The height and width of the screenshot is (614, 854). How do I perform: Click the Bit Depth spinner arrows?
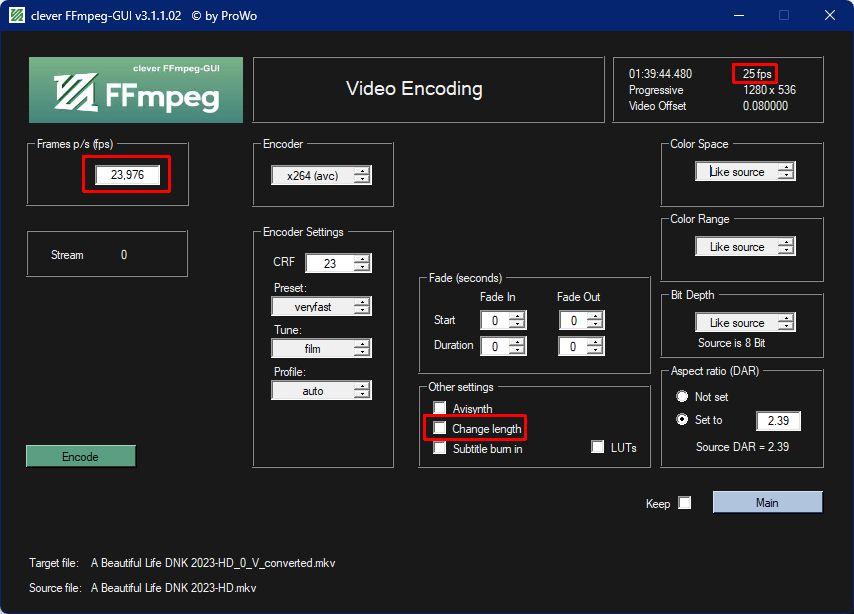[786, 322]
